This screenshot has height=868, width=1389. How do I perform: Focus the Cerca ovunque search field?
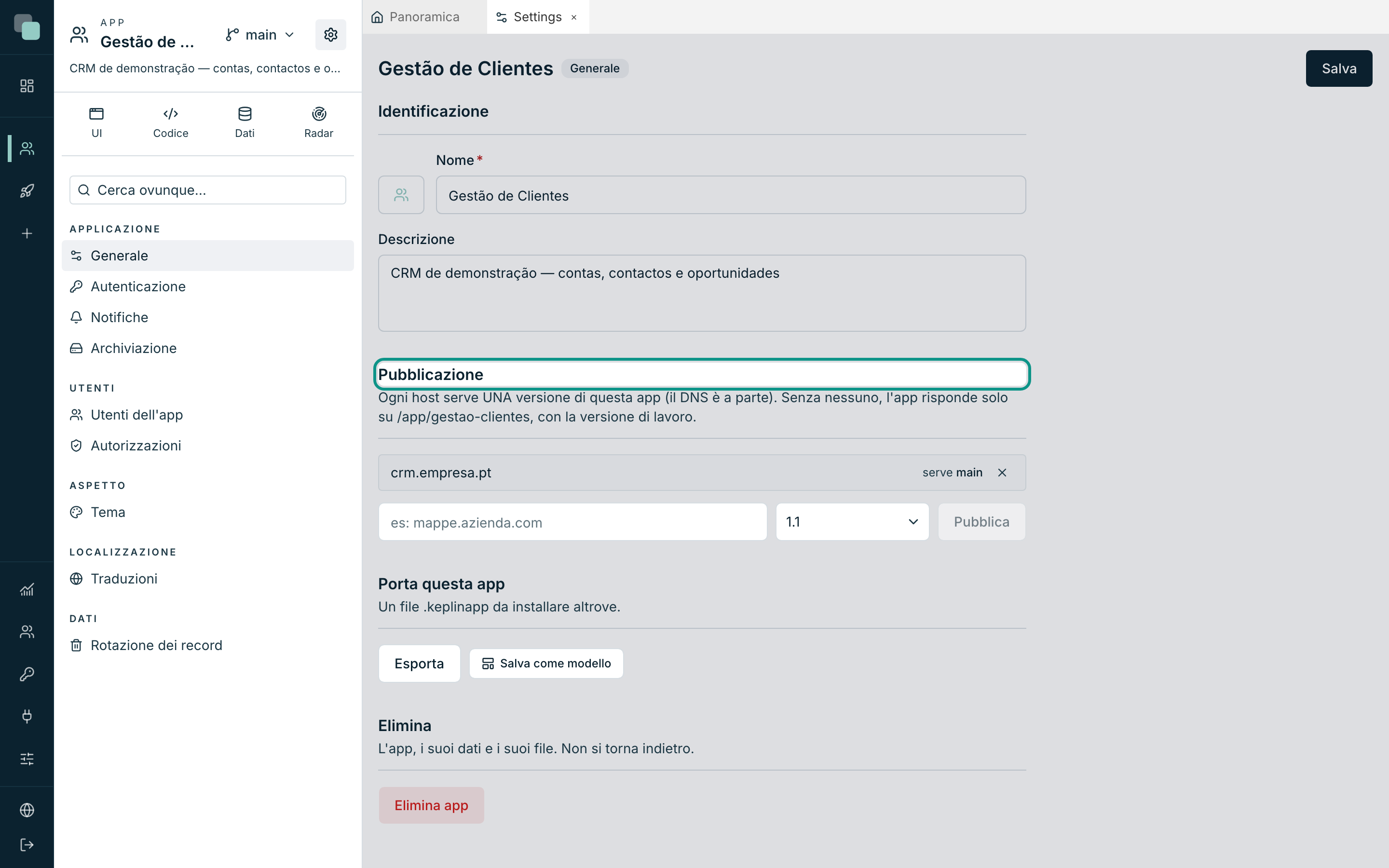coord(208,190)
